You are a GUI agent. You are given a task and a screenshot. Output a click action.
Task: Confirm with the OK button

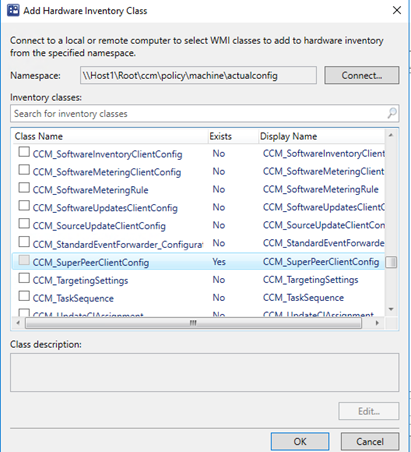300,442
